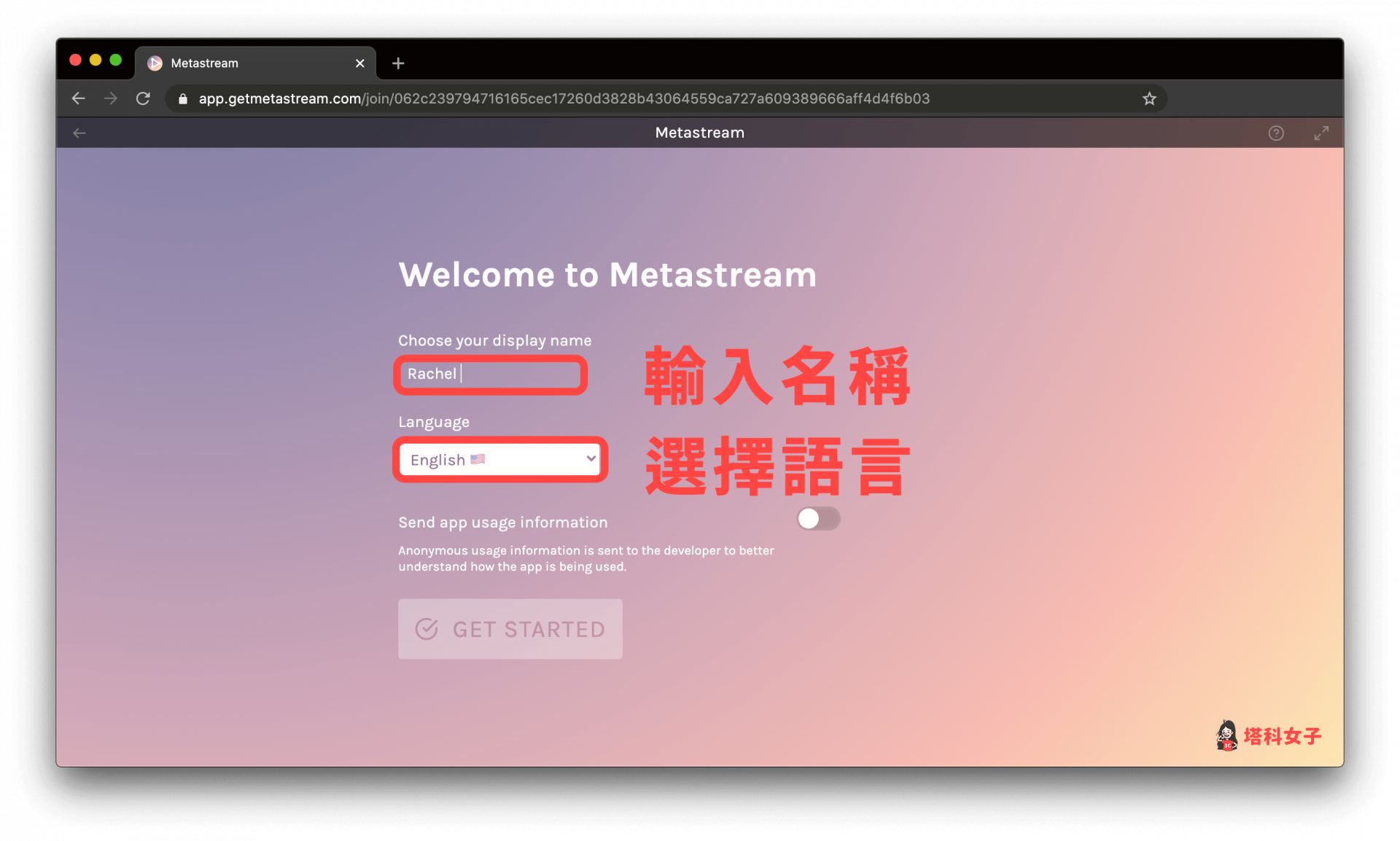
Task: Open the Metastream help icon
Action: click(1276, 133)
